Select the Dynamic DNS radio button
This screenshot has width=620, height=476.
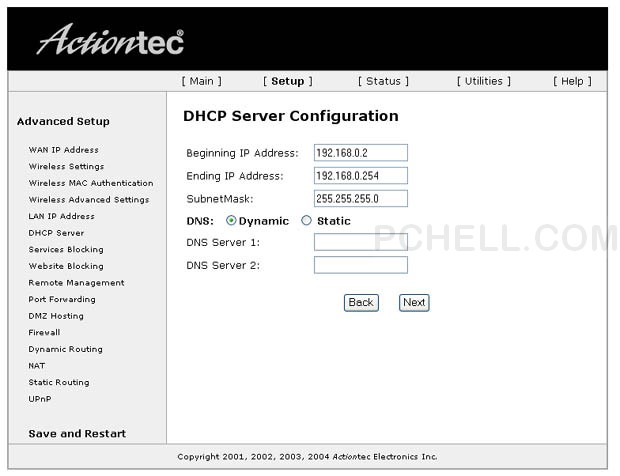click(232, 221)
